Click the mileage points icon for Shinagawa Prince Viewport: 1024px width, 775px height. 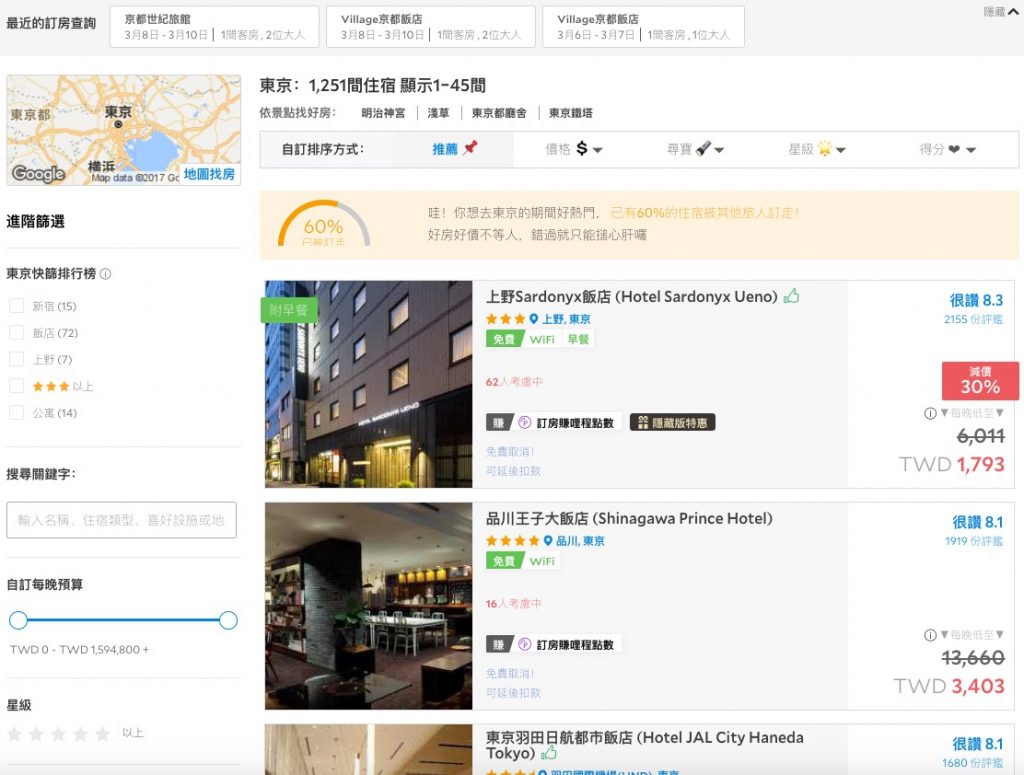click(x=524, y=644)
